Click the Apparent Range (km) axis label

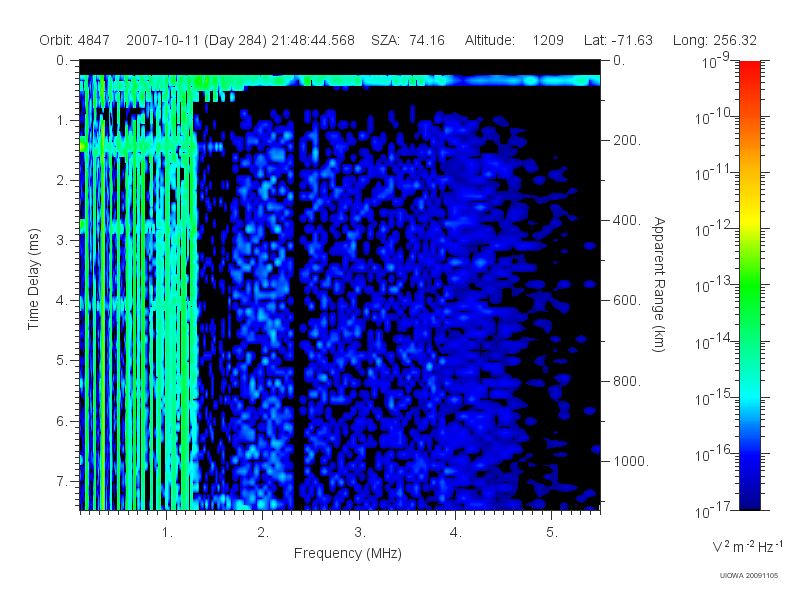(659, 284)
